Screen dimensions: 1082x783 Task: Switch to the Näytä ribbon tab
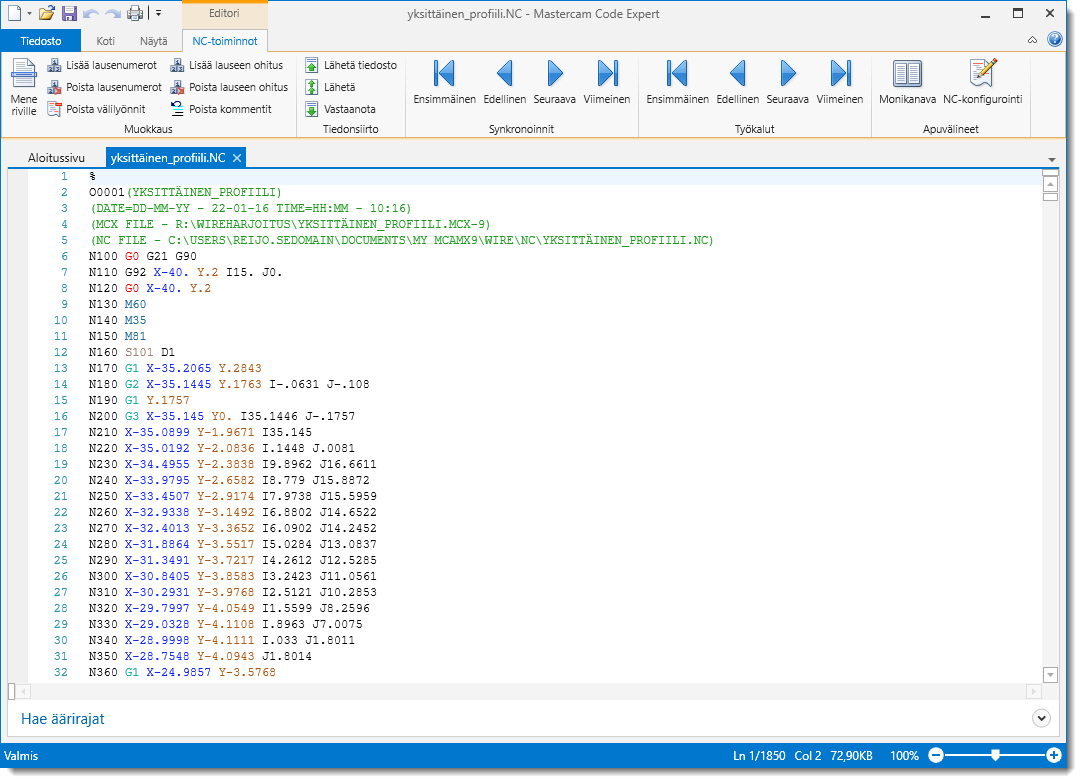pyautogui.click(x=153, y=41)
